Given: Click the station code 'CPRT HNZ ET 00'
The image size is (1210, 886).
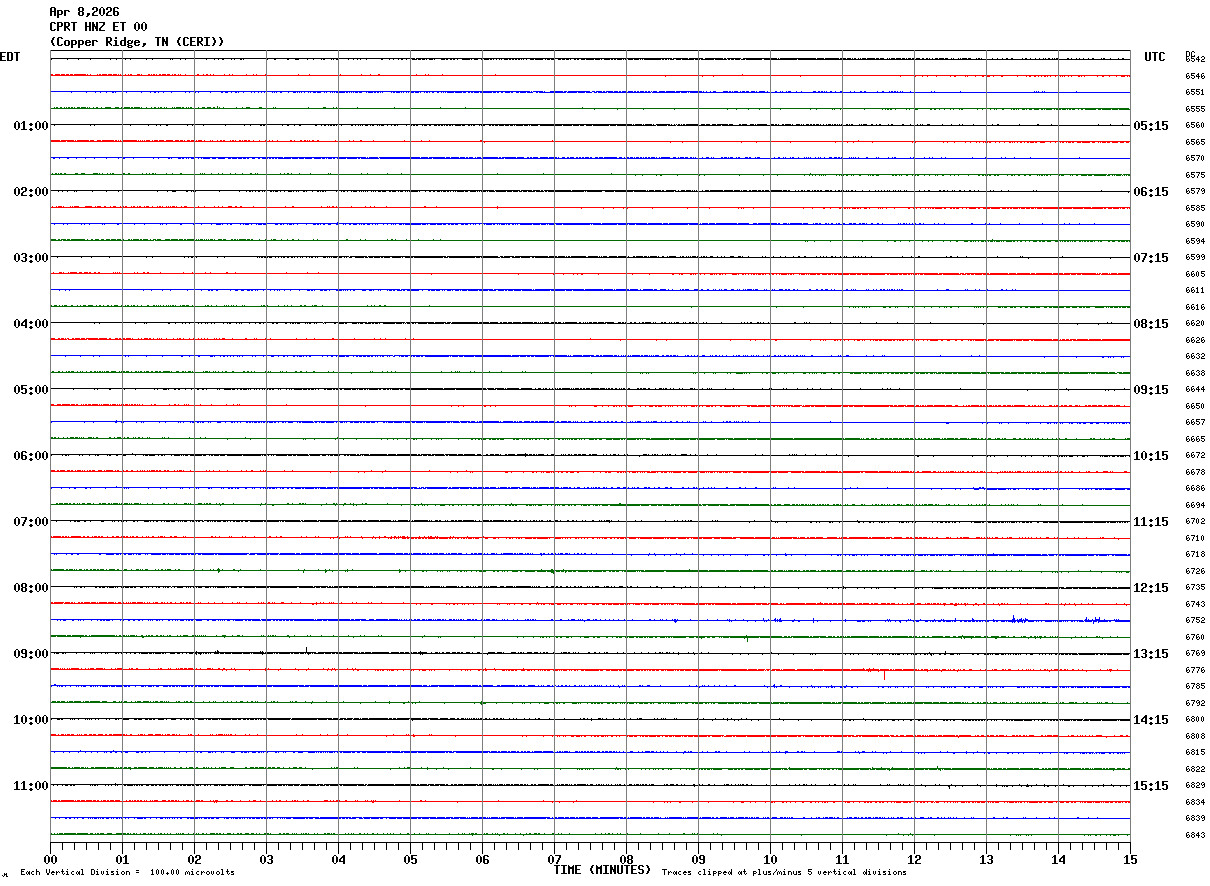Looking at the screenshot, I should pos(98,27).
